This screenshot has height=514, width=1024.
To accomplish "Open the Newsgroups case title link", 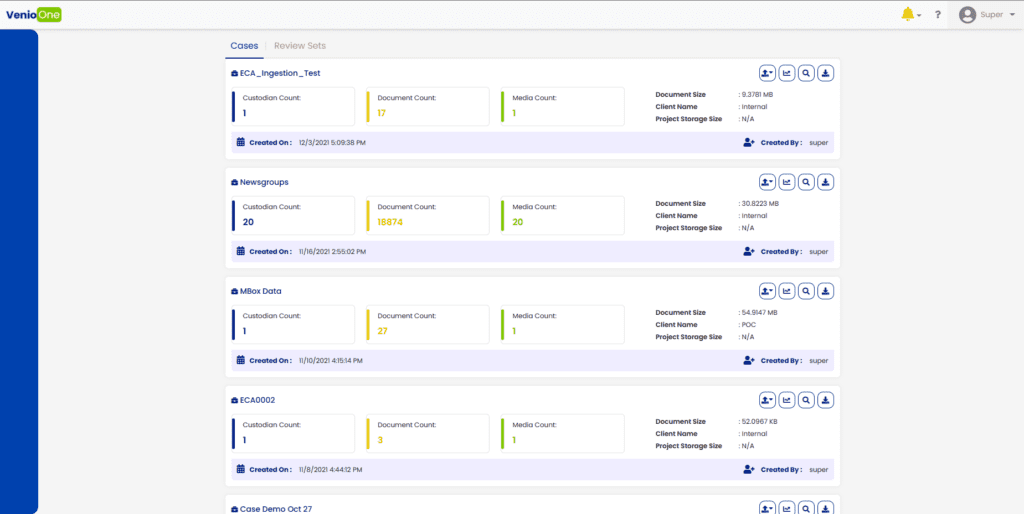I will [264, 182].
